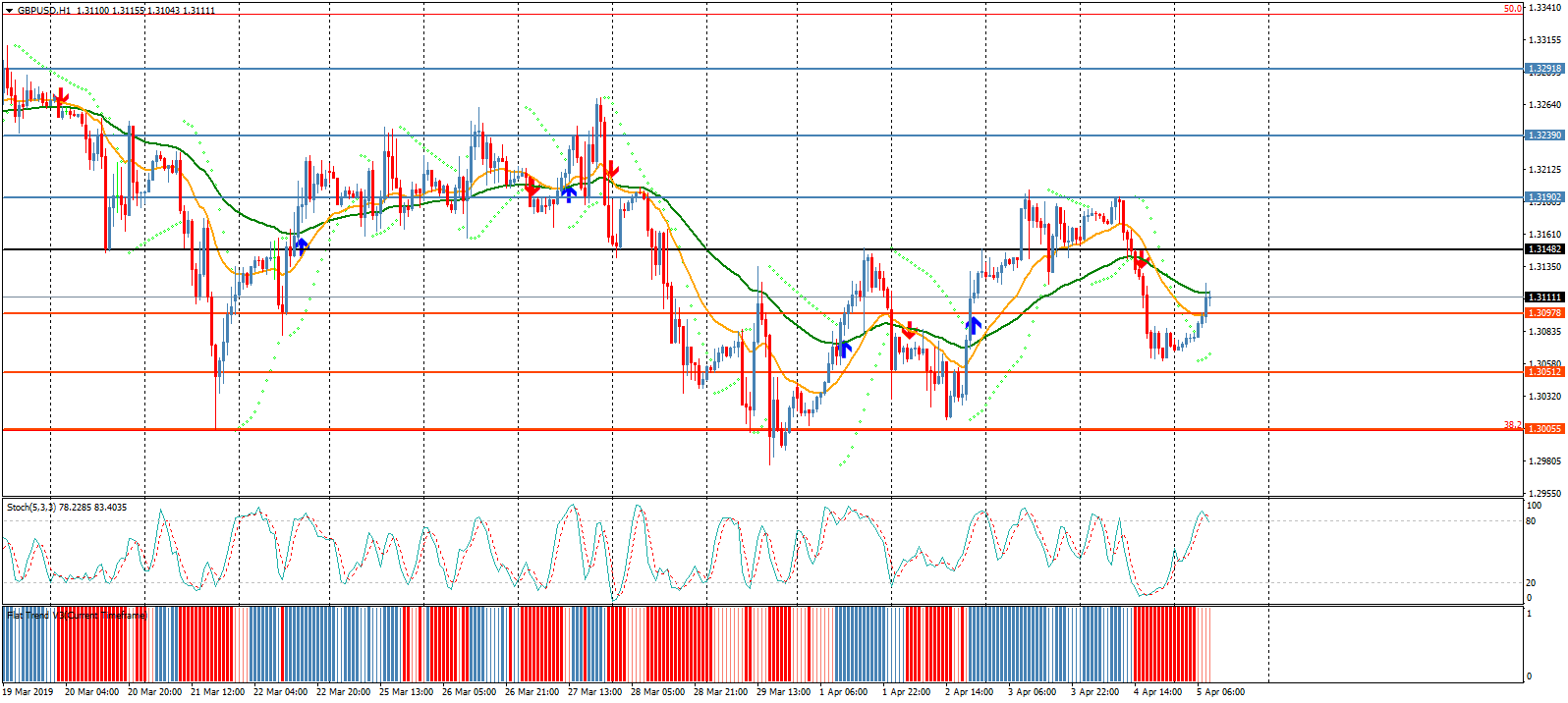Select the 1.31902 blue level label
The width and height of the screenshot is (1568, 703).
point(1542,197)
